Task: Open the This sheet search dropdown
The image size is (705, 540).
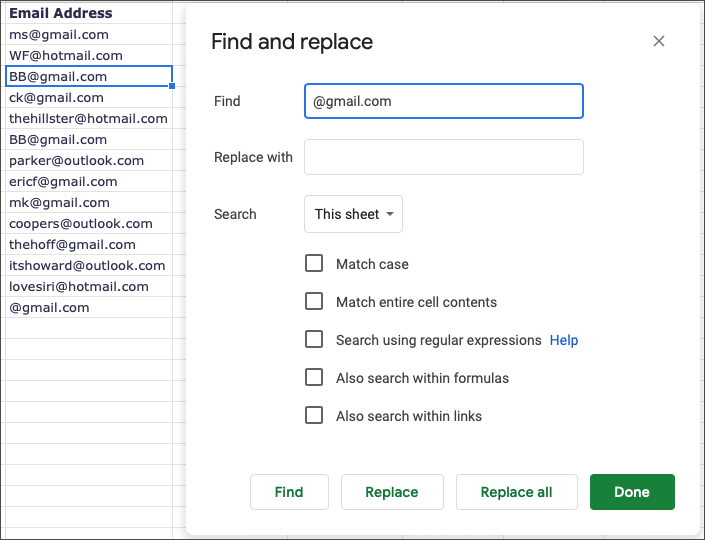Action: click(x=353, y=214)
